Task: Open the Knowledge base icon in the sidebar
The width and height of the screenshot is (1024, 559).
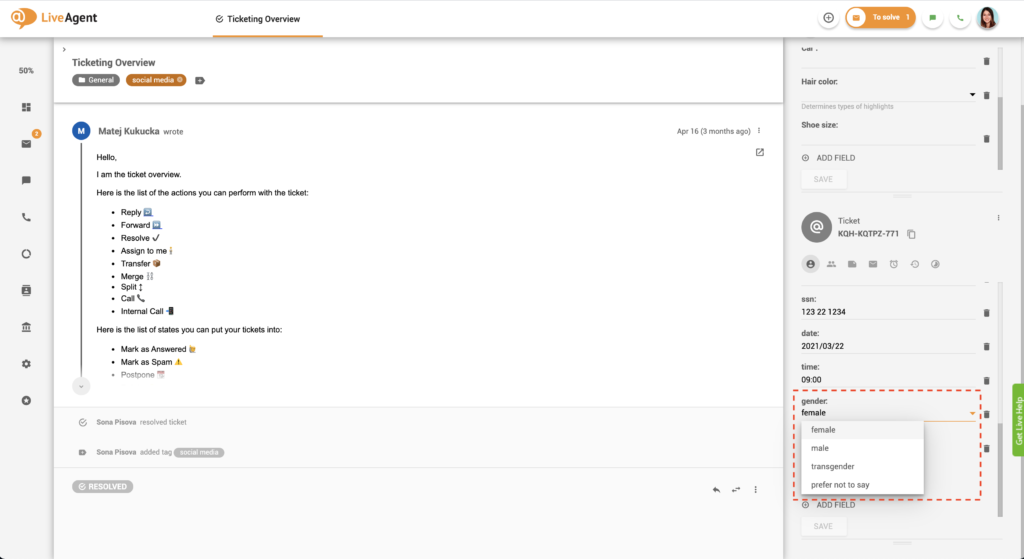Action: click(x=26, y=327)
